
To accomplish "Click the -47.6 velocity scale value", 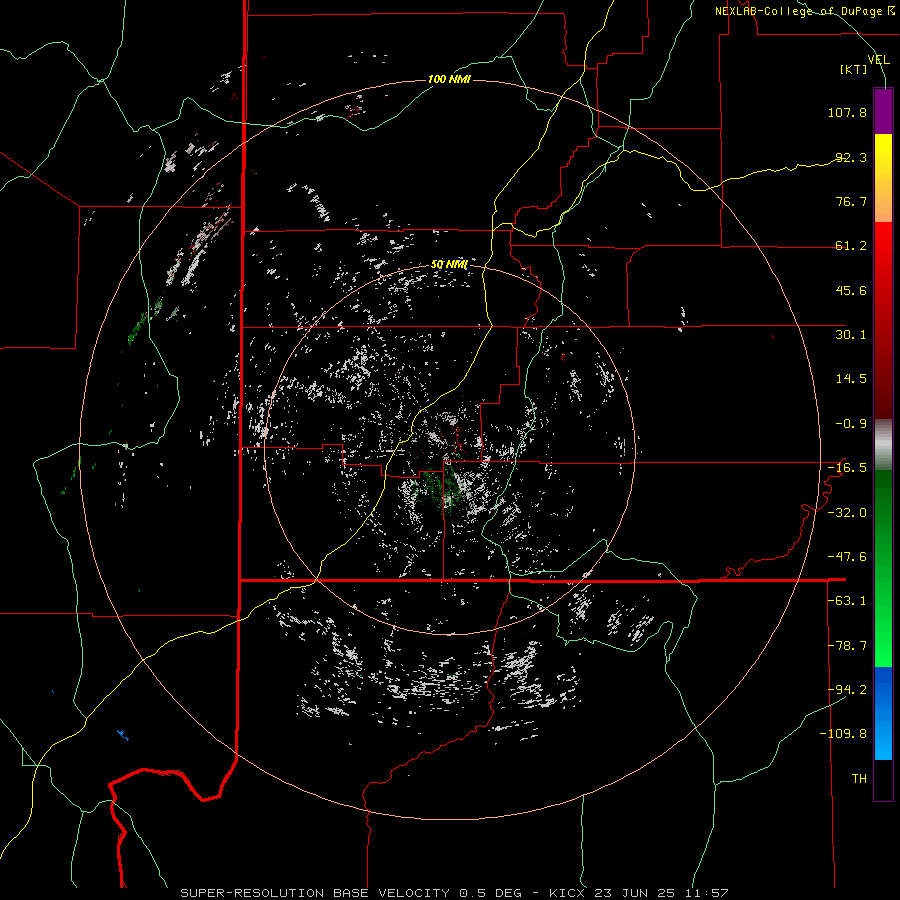I will coord(847,557).
